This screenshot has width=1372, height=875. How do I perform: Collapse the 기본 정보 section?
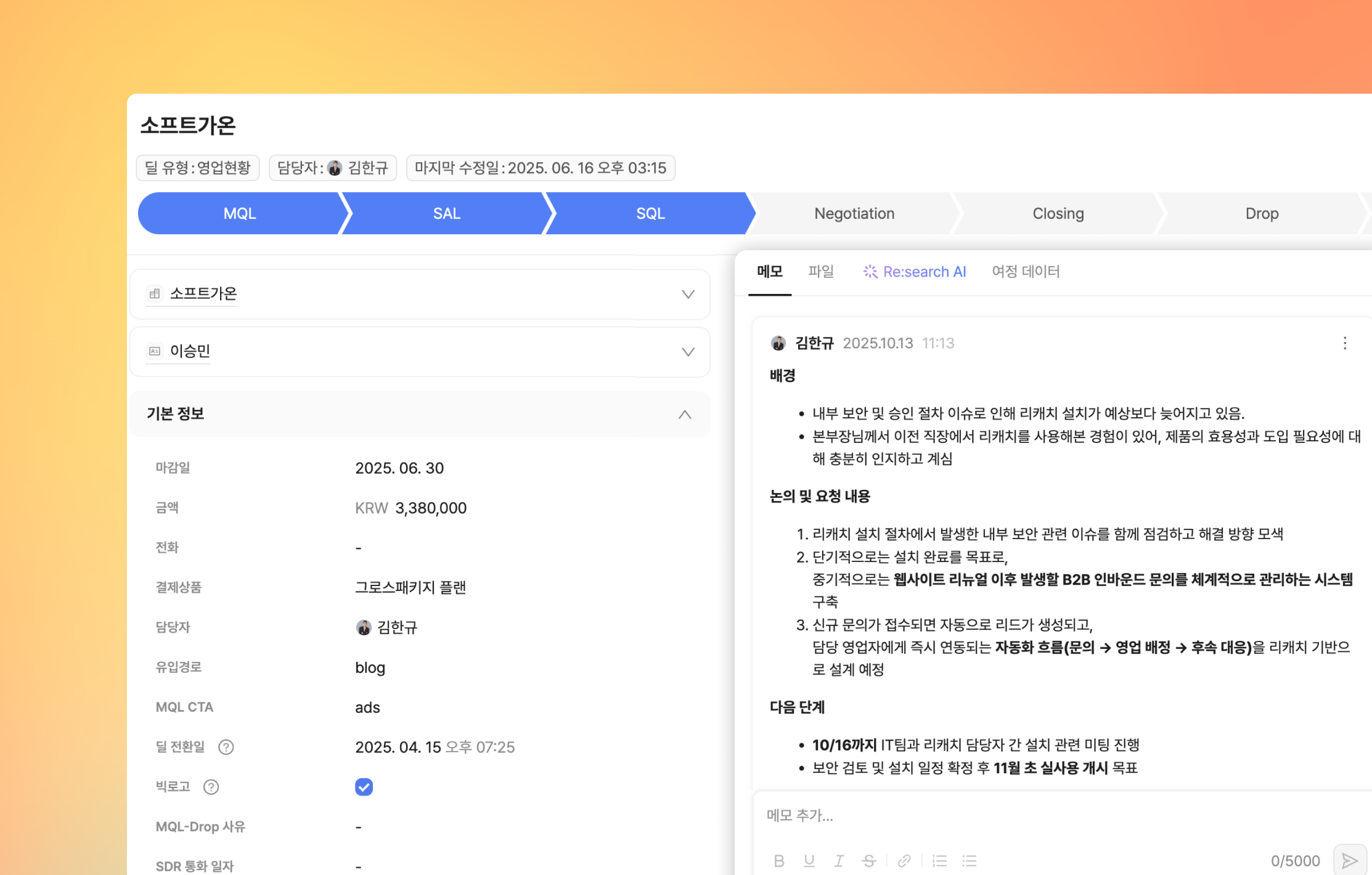pyautogui.click(x=685, y=414)
